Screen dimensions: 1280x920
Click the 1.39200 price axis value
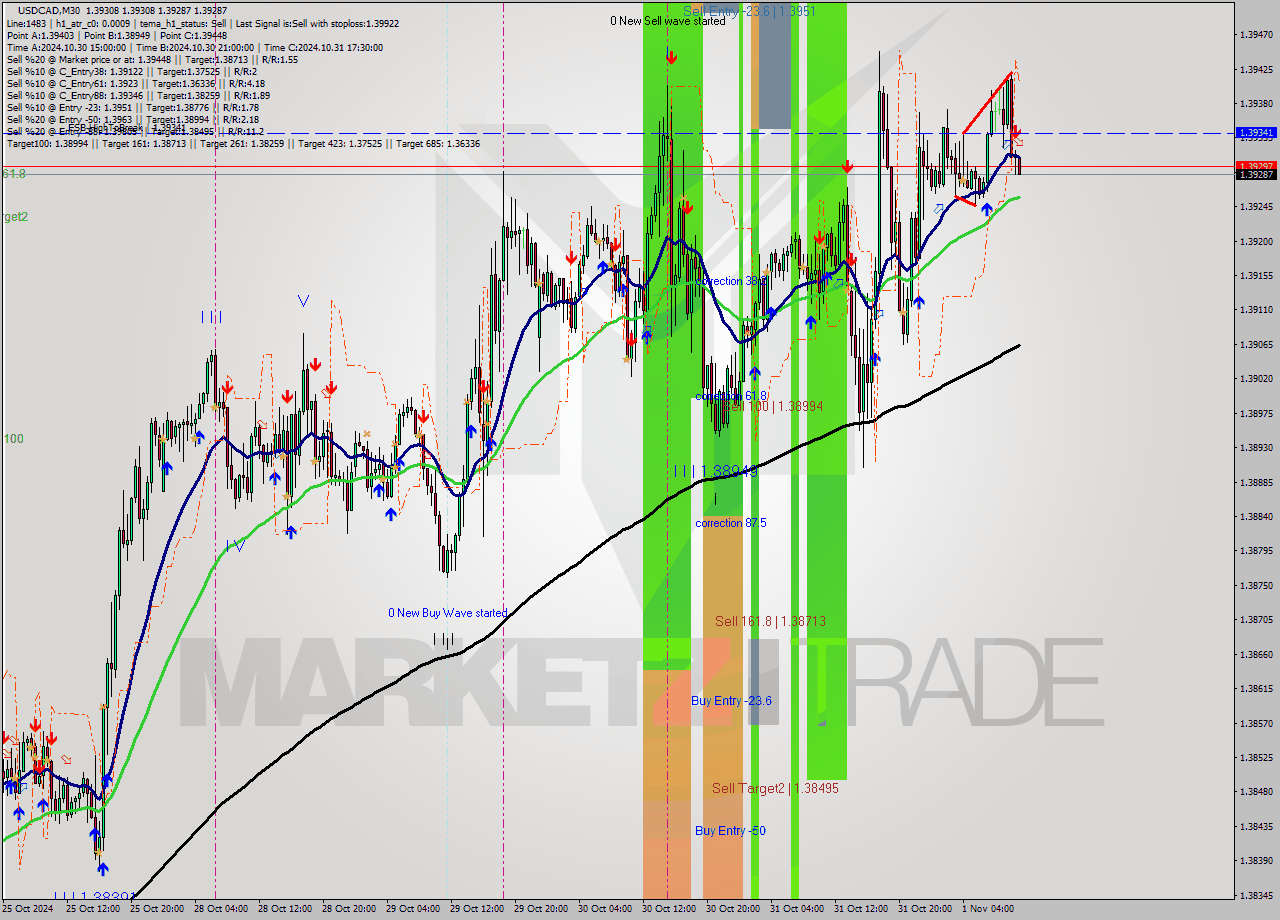[x=1256, y=241]
